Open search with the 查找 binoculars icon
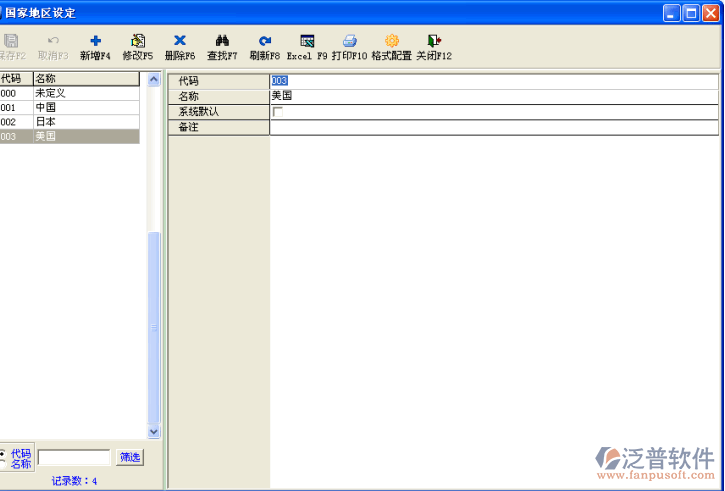This screenshot has width=725, height=491. (222, 41)
